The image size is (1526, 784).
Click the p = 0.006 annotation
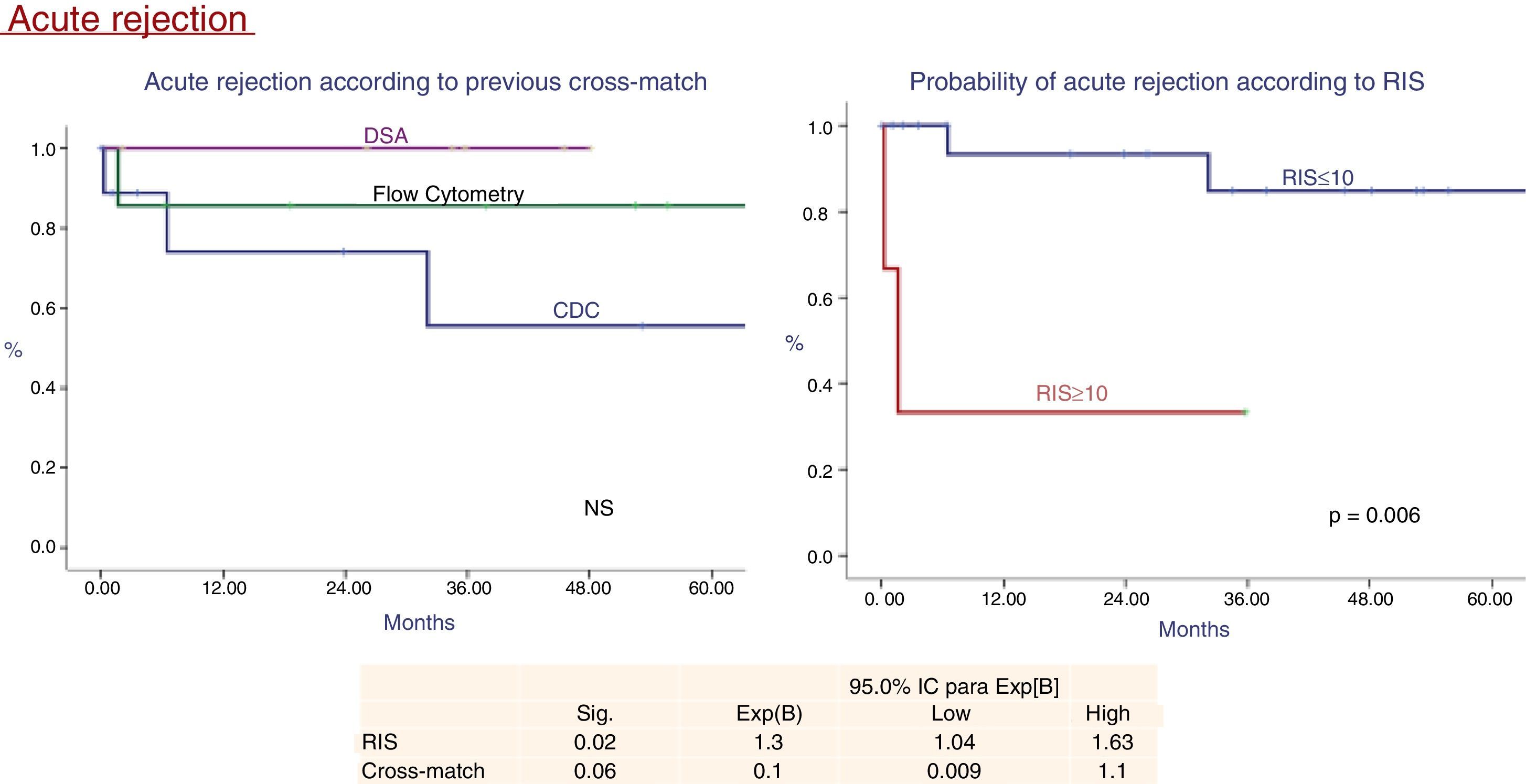click(x=1374, y=515)
